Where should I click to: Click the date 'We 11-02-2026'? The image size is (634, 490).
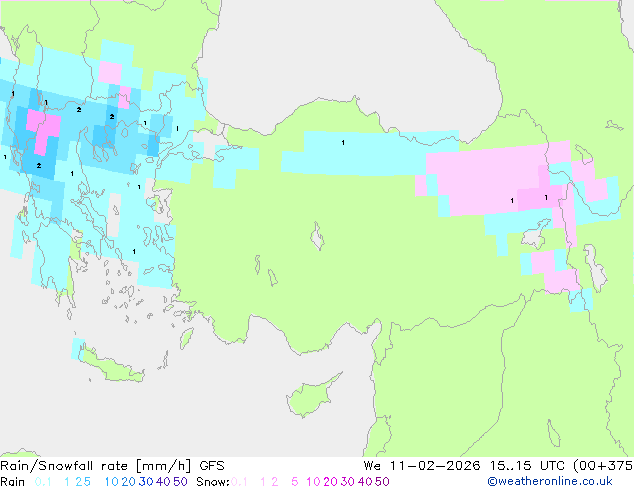pos(422,466)
